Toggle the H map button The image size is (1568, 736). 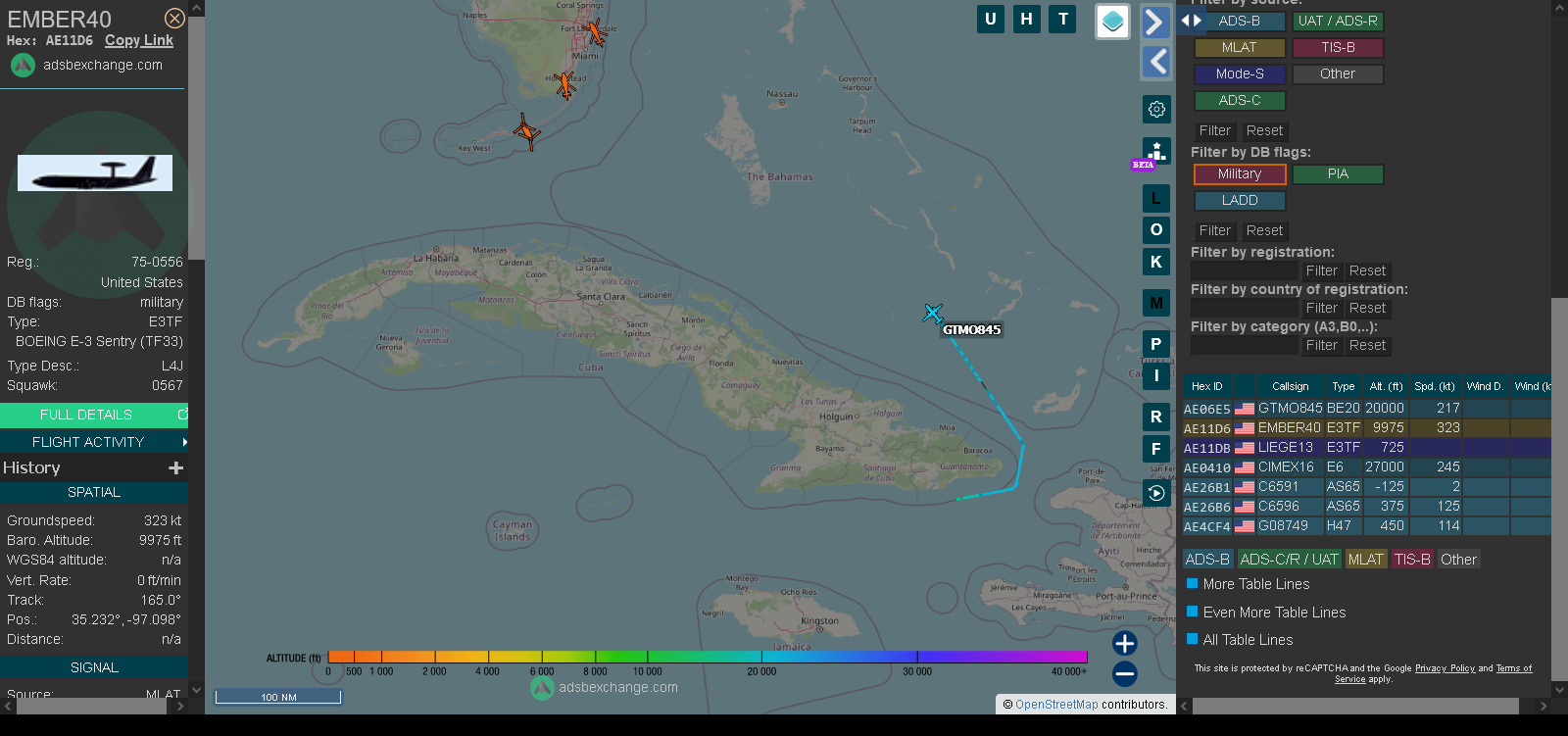pos(1026,19)
